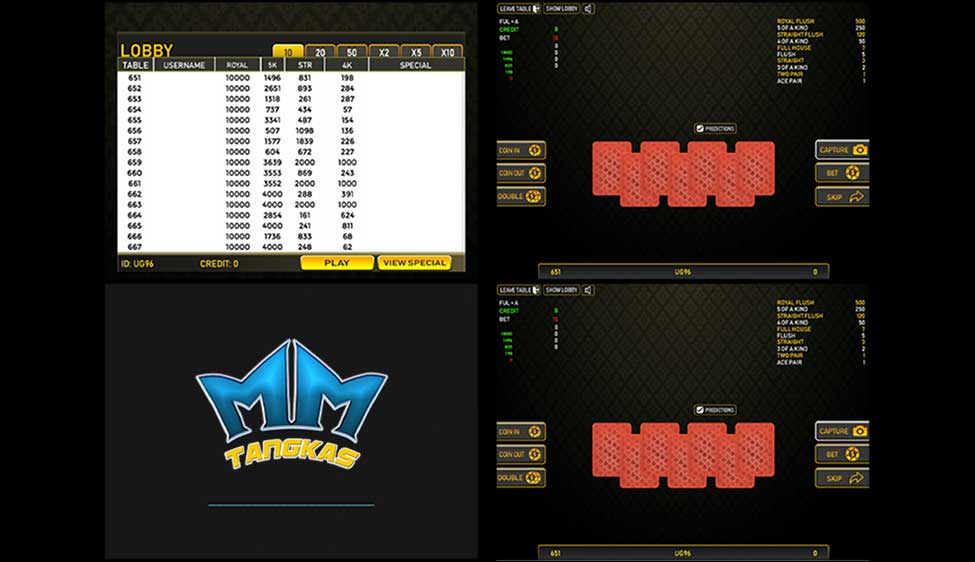Viewport: 975px width, 562px height.
Task: Select table 659 row in the Lobby list
Action: (x=290, y=162)
